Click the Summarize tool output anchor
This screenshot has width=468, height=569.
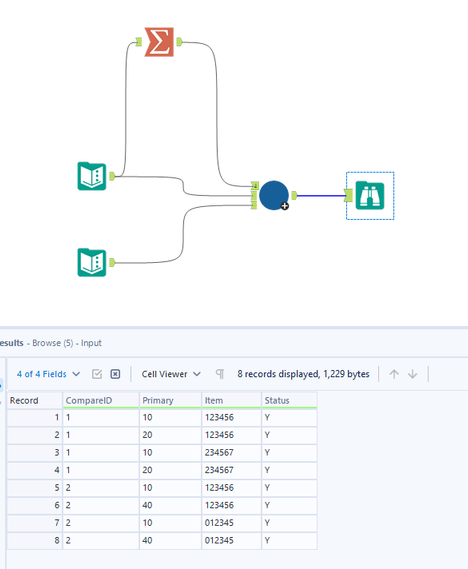coord(179,42)
